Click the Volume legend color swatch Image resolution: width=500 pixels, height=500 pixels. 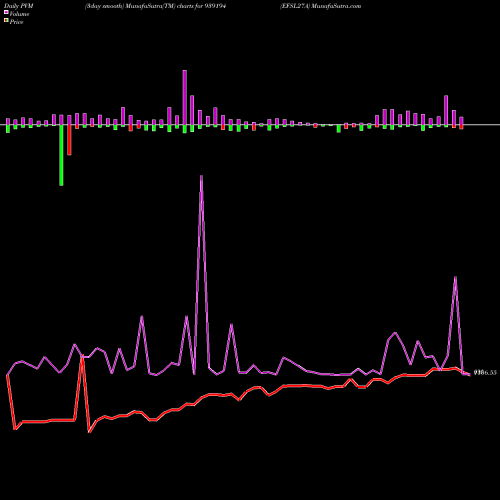pyautogui.click(x=6, y=12)
